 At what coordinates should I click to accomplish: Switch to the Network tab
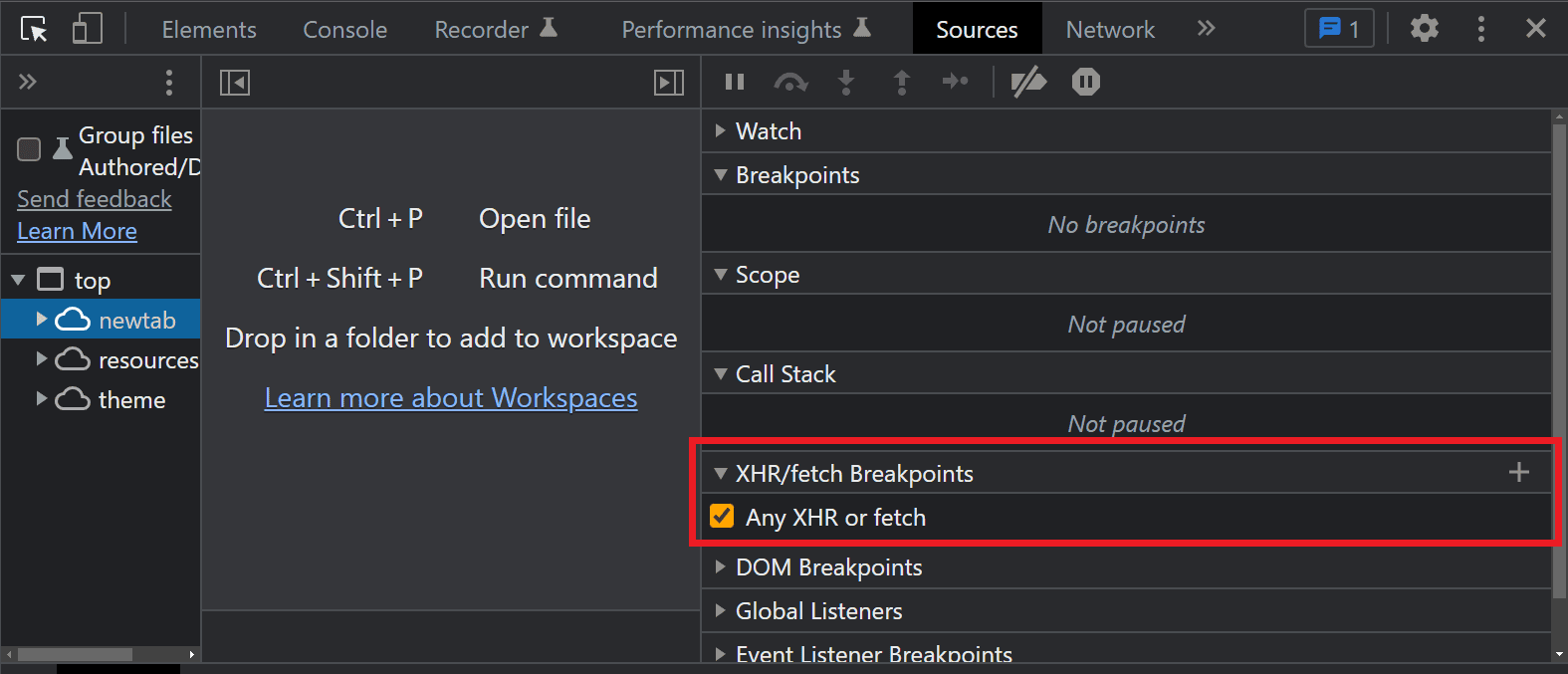coord(1110,30)
